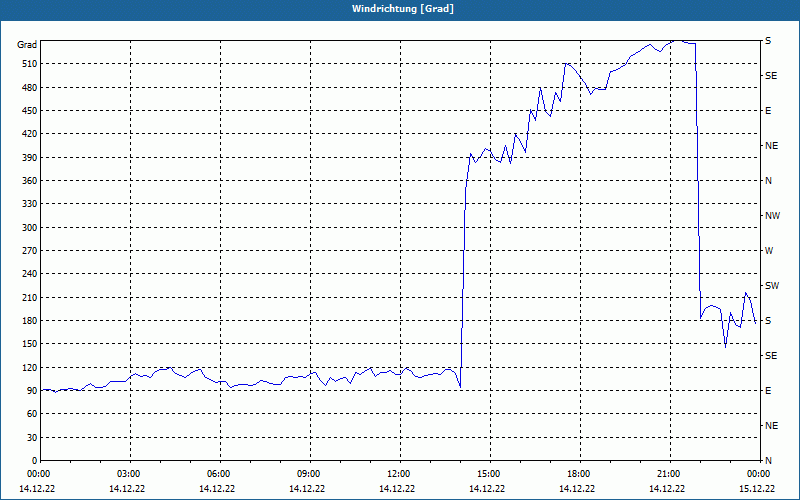Select the 18:00 time label
The width and height of the screenshot is (800, 500).
click(581, 474)
